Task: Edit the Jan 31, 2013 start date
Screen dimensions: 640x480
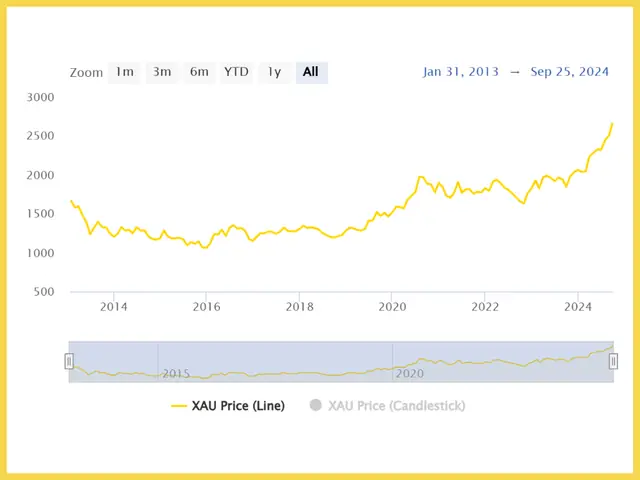Action: [x=460, y=72]
